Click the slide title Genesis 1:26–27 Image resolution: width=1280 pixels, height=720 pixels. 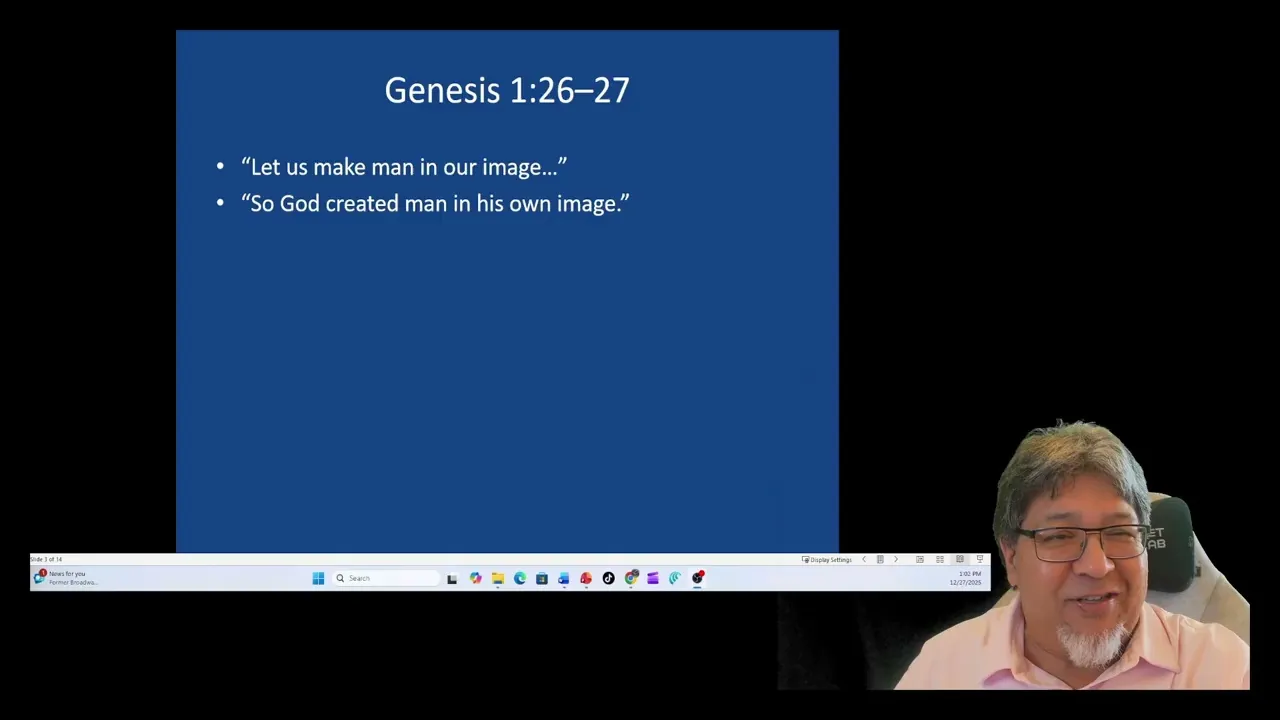point(507,90)
